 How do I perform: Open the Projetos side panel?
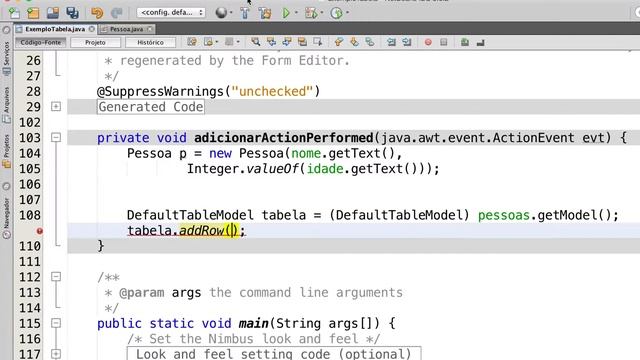[6, 151]
